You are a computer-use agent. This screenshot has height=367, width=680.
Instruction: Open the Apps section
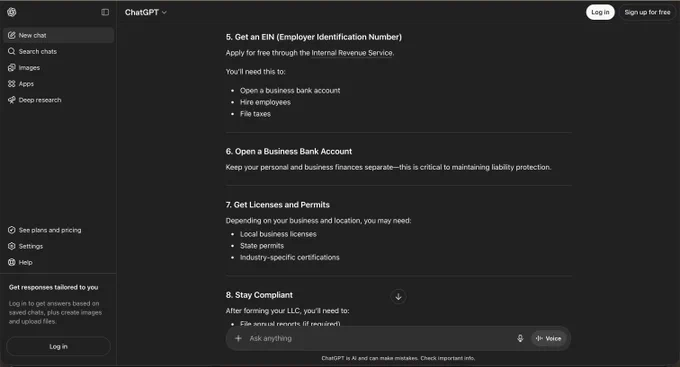point(59,84)
